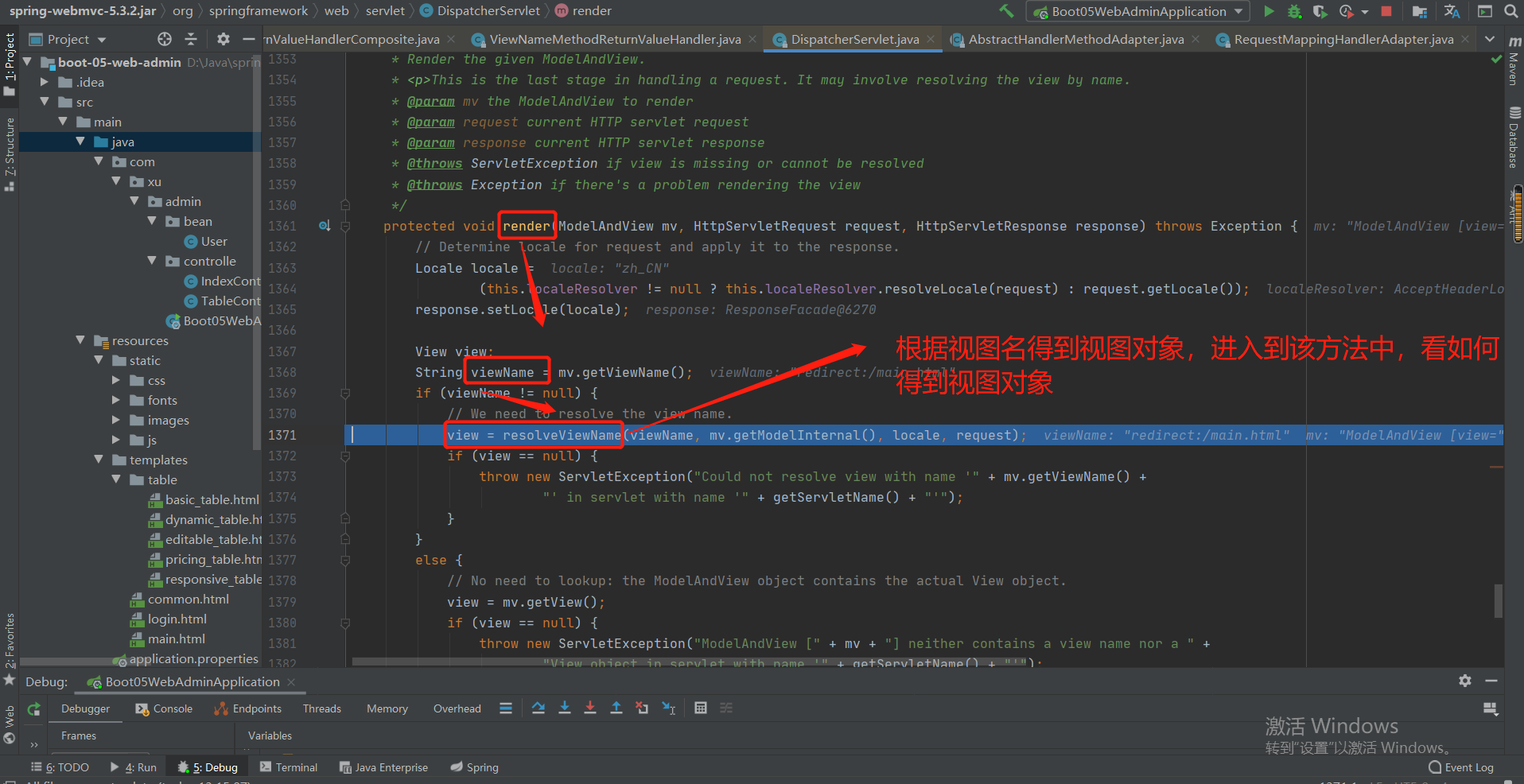Show execution point in debugger
This screenshot has width=1524, height=784.
506,708
